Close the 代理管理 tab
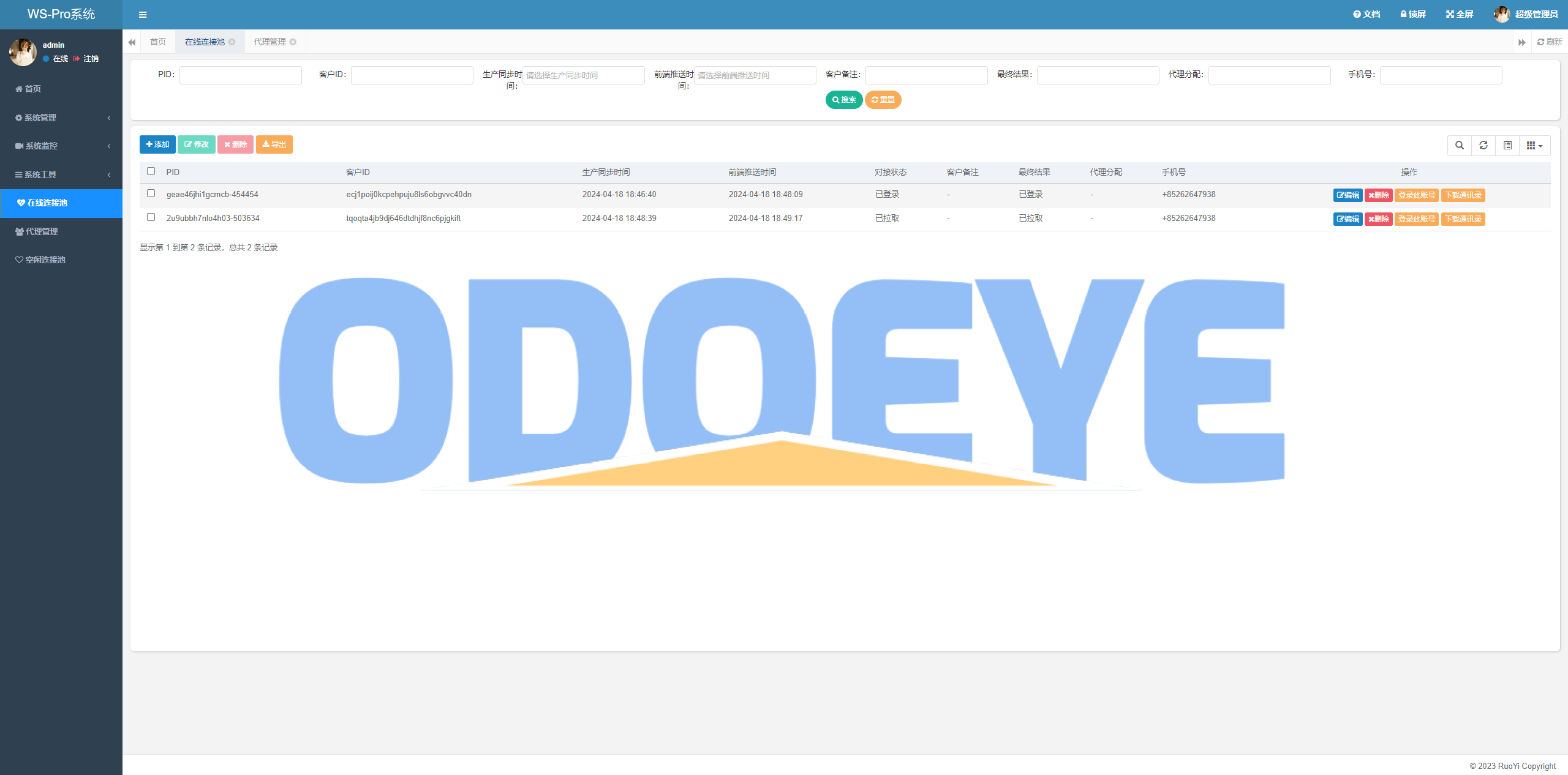1568x775 pixels. pyautogui.click(x=293, y=42)
